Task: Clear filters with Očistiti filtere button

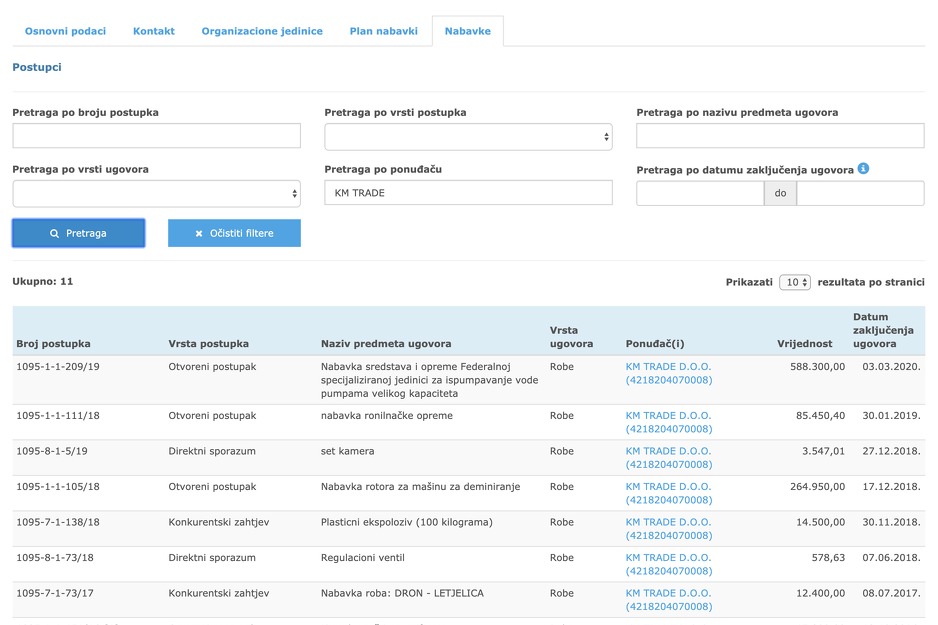Action: tap(234, 233)
